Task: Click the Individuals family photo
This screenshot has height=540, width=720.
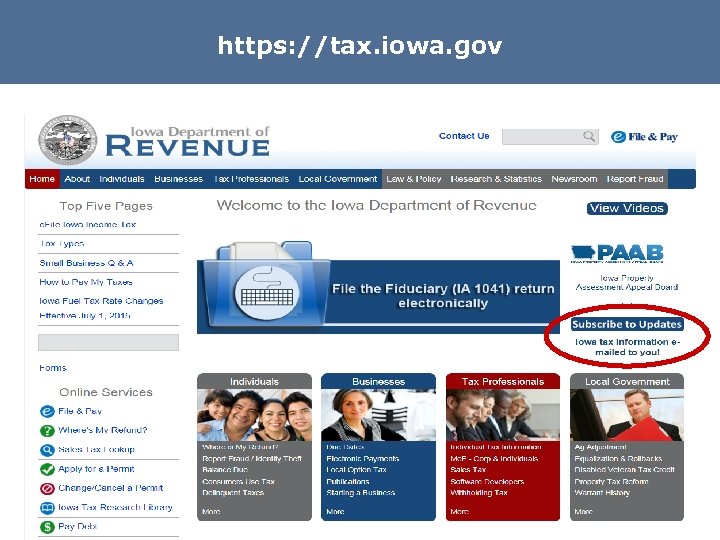Action: coord(254,415)
